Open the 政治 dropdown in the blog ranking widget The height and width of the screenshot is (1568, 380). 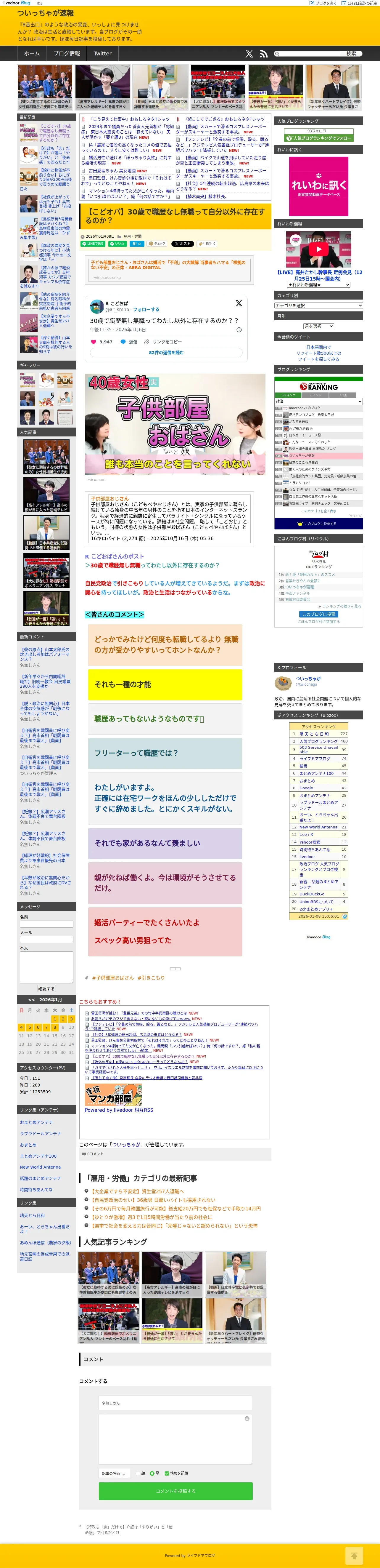[319, 401]
